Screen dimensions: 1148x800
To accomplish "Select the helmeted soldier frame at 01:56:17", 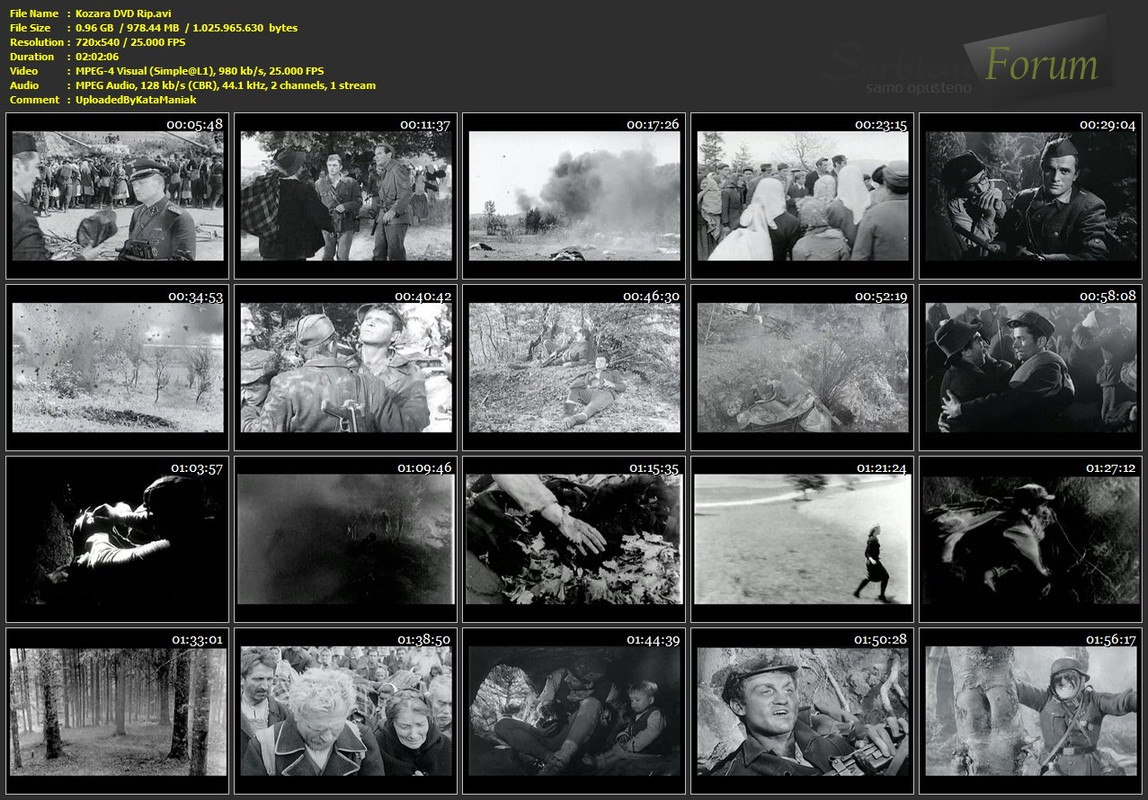I will tap(1031, 711).
